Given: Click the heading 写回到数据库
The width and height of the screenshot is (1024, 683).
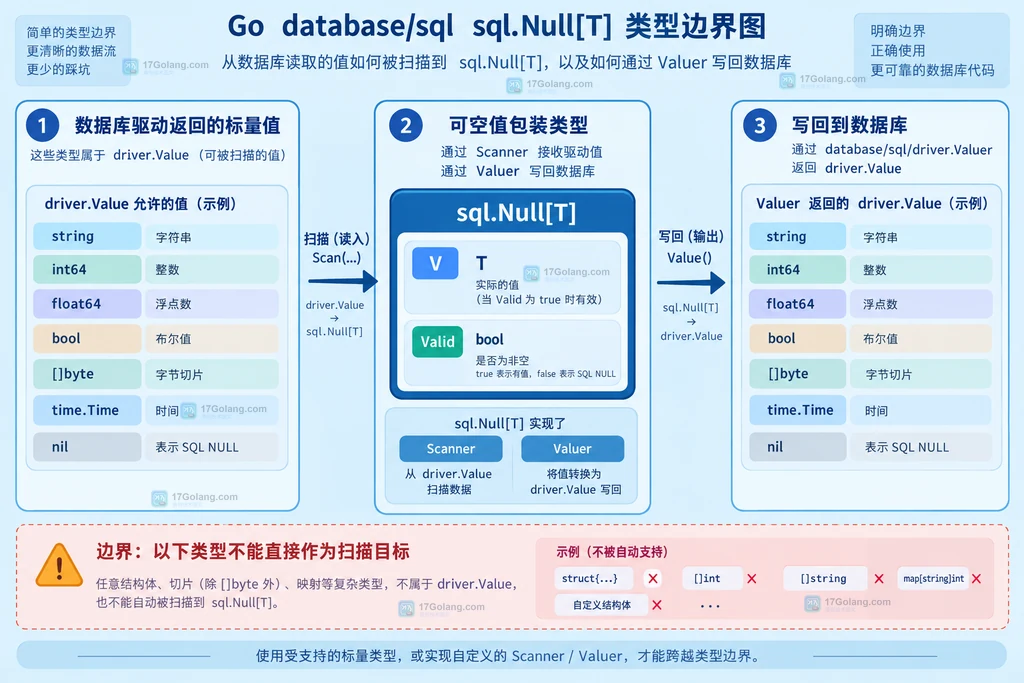Looking at the screenshot, I should pyautogui.click(x=849, y=125).
